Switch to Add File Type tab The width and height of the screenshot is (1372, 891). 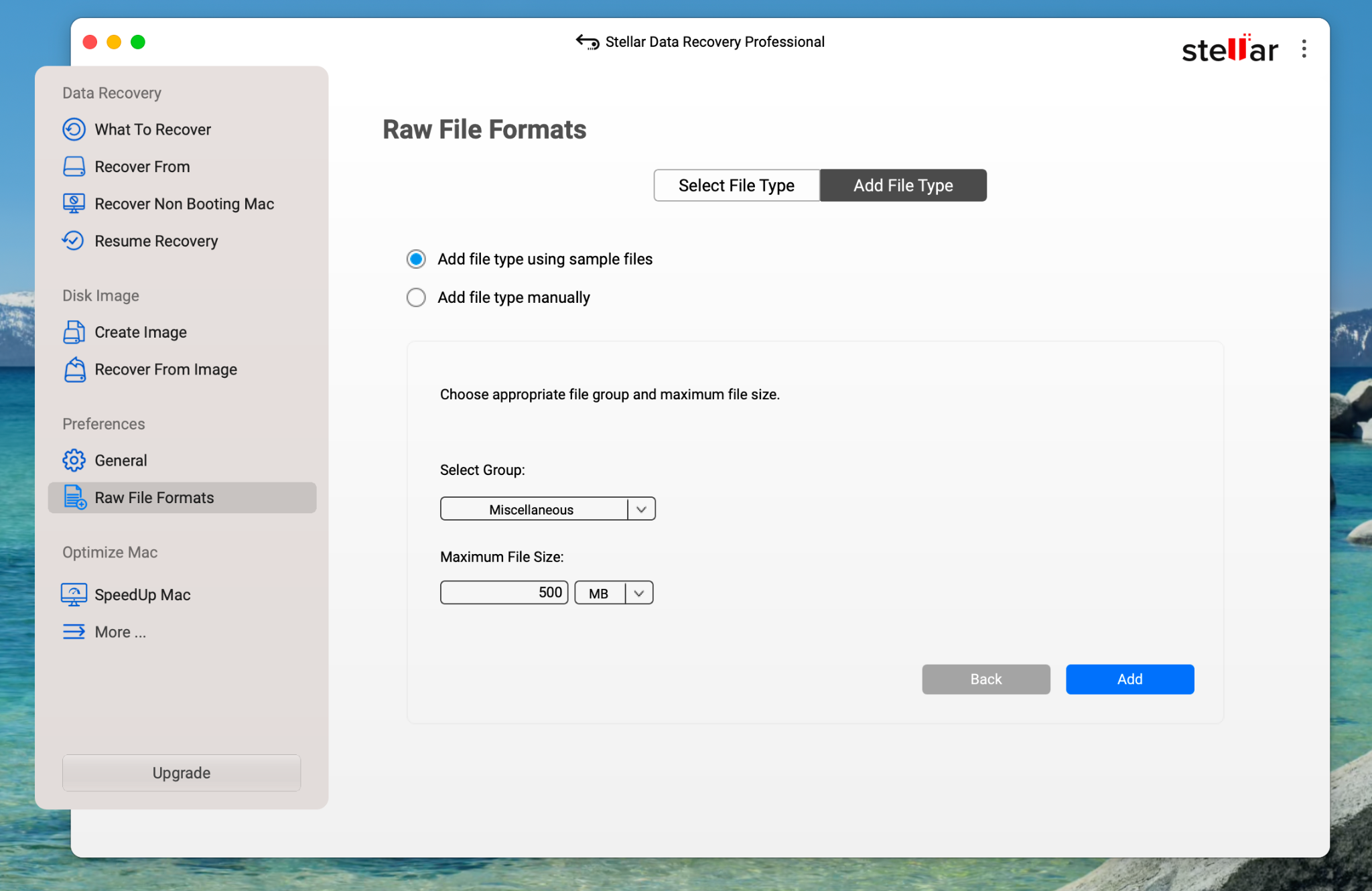tap(903, 186)
